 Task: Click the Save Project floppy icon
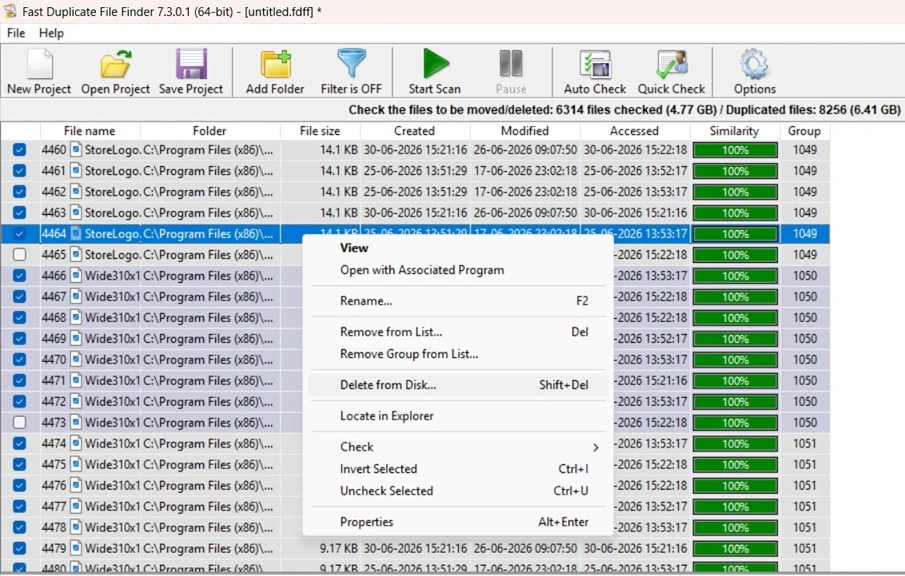(x=191, y=64)
